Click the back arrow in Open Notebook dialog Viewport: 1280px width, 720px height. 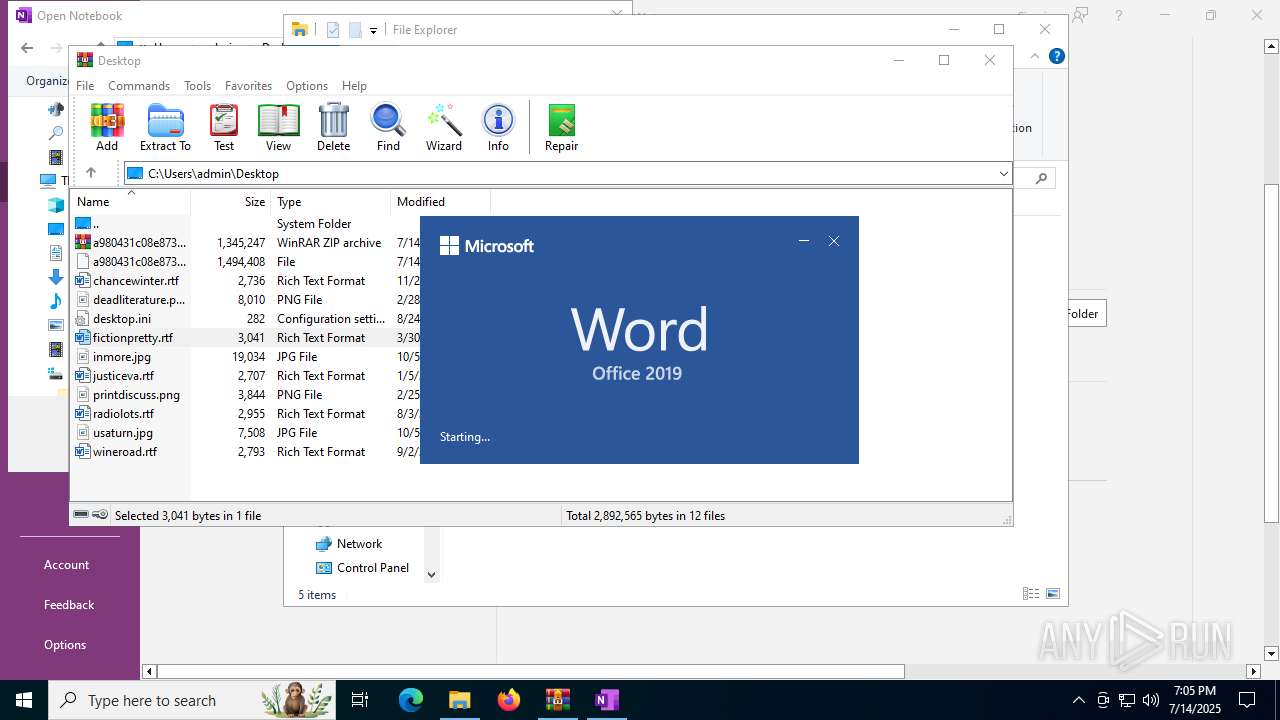point(27,48)
